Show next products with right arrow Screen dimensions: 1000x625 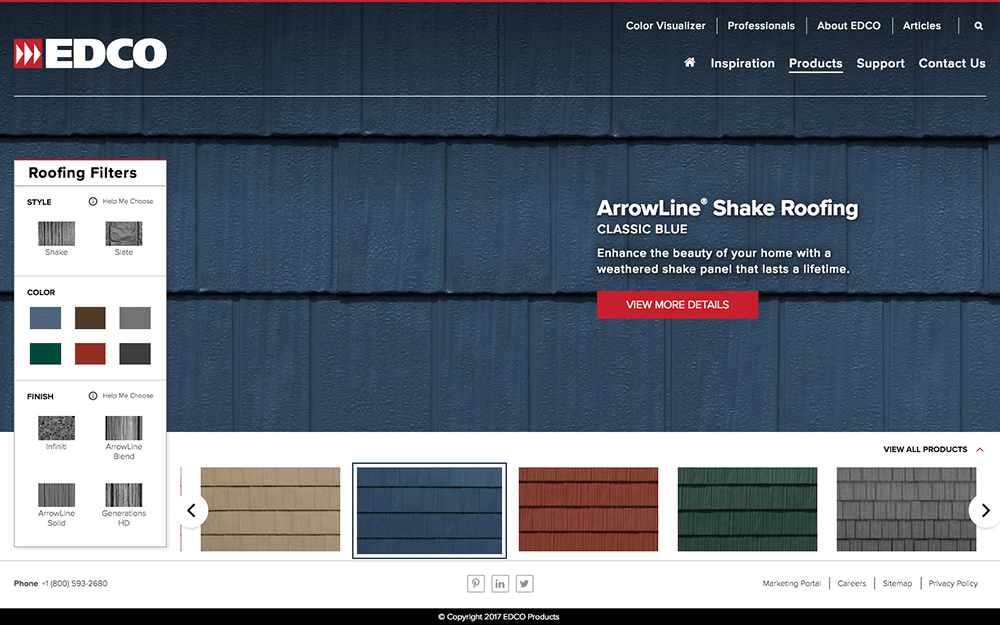tap(984, 510)
